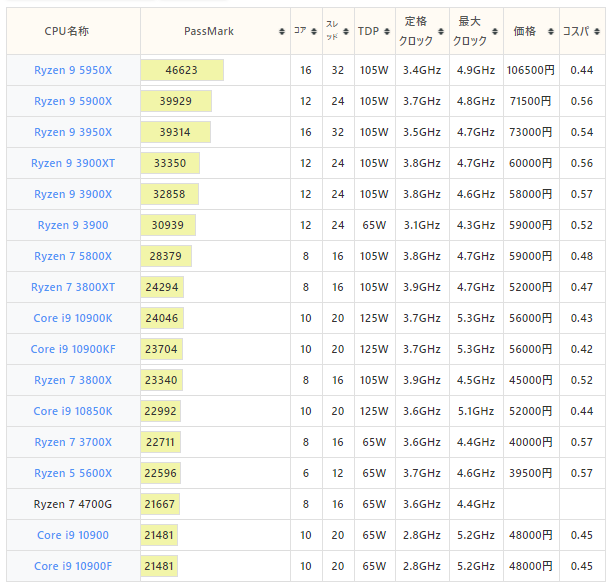The image size is (615, 582).
Task: Click the 46623 PassMark score bar
Action: point(182,70)
